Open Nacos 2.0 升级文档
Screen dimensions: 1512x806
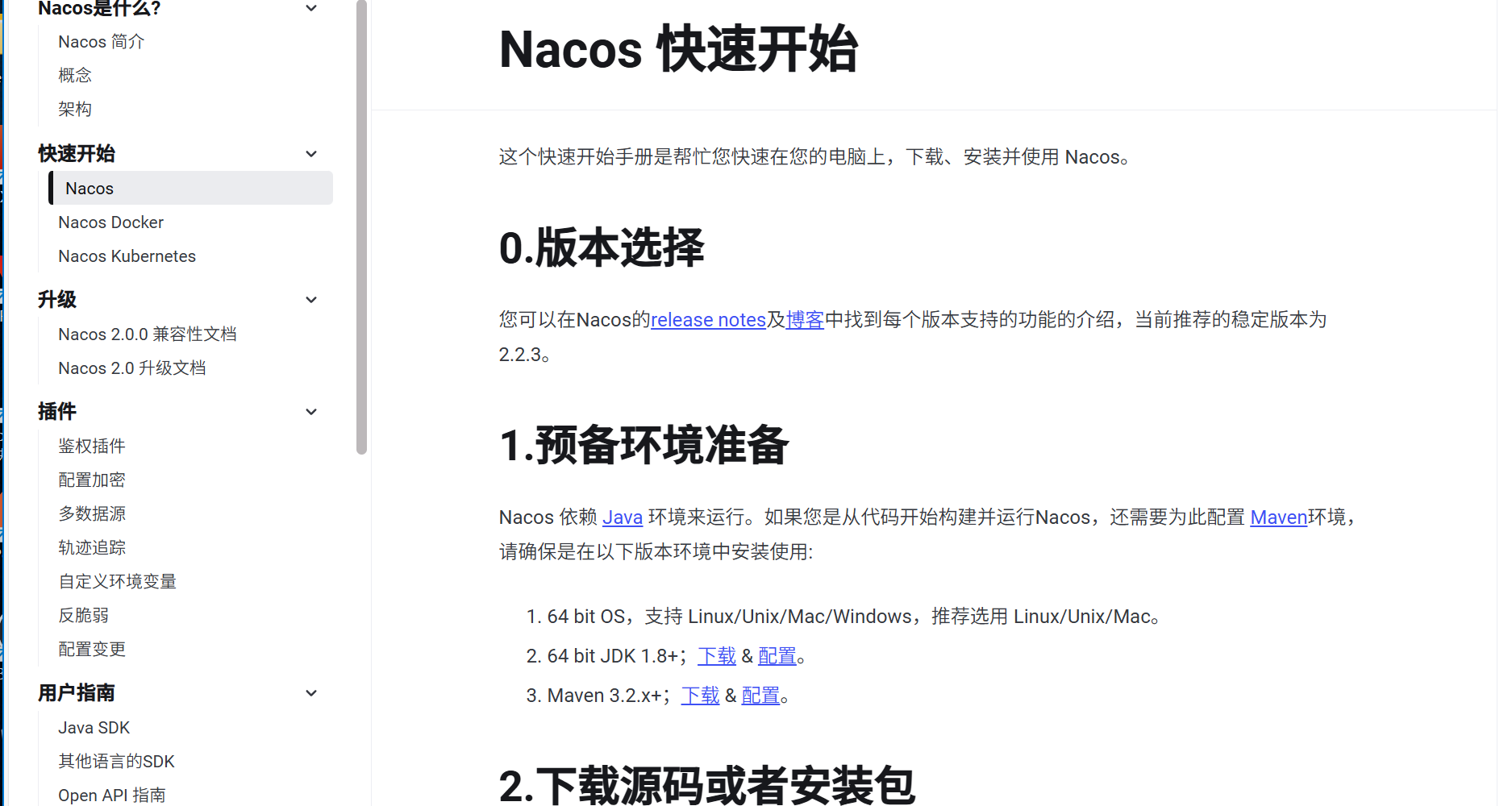point(132,368)
